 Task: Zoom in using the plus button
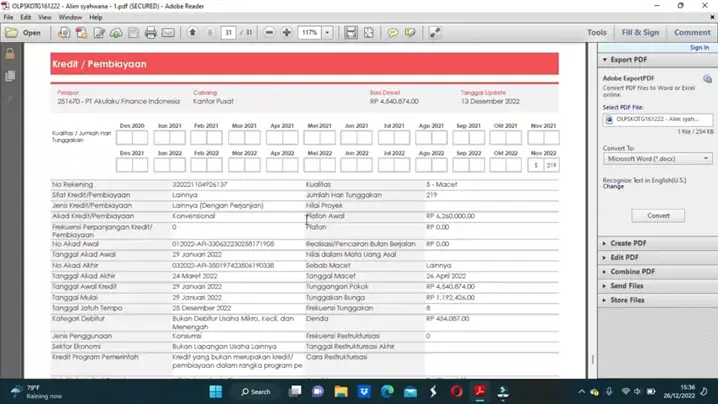(286, 33)
